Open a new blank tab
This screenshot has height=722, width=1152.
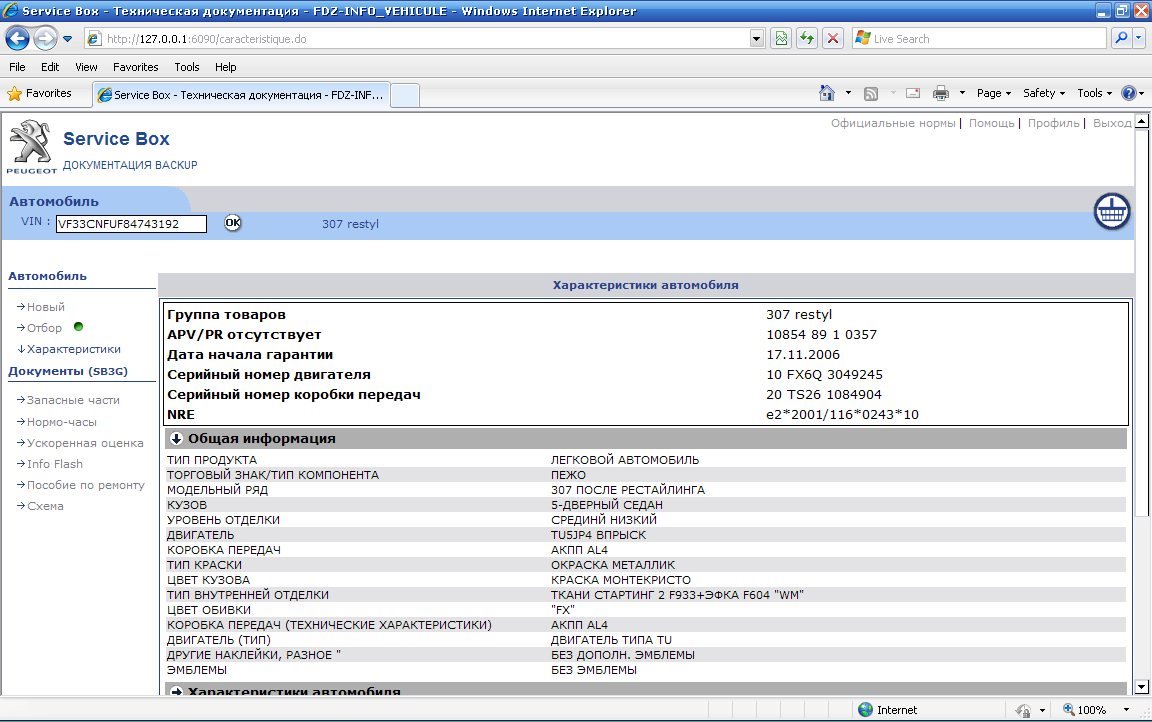pos(404,95)
